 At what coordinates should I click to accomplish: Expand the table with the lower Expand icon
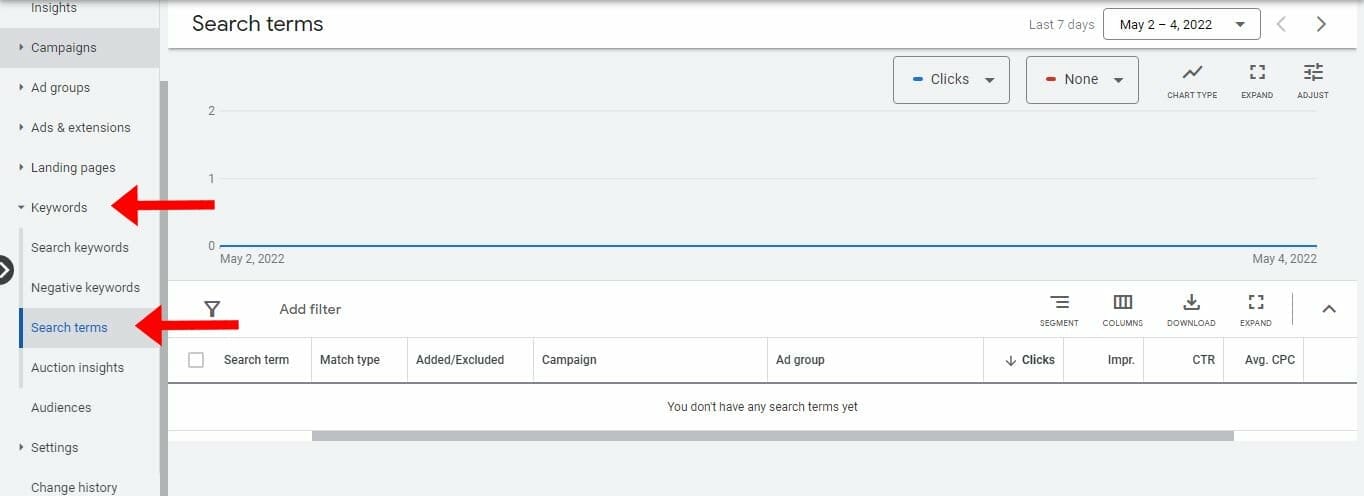tap(1256, 310)
